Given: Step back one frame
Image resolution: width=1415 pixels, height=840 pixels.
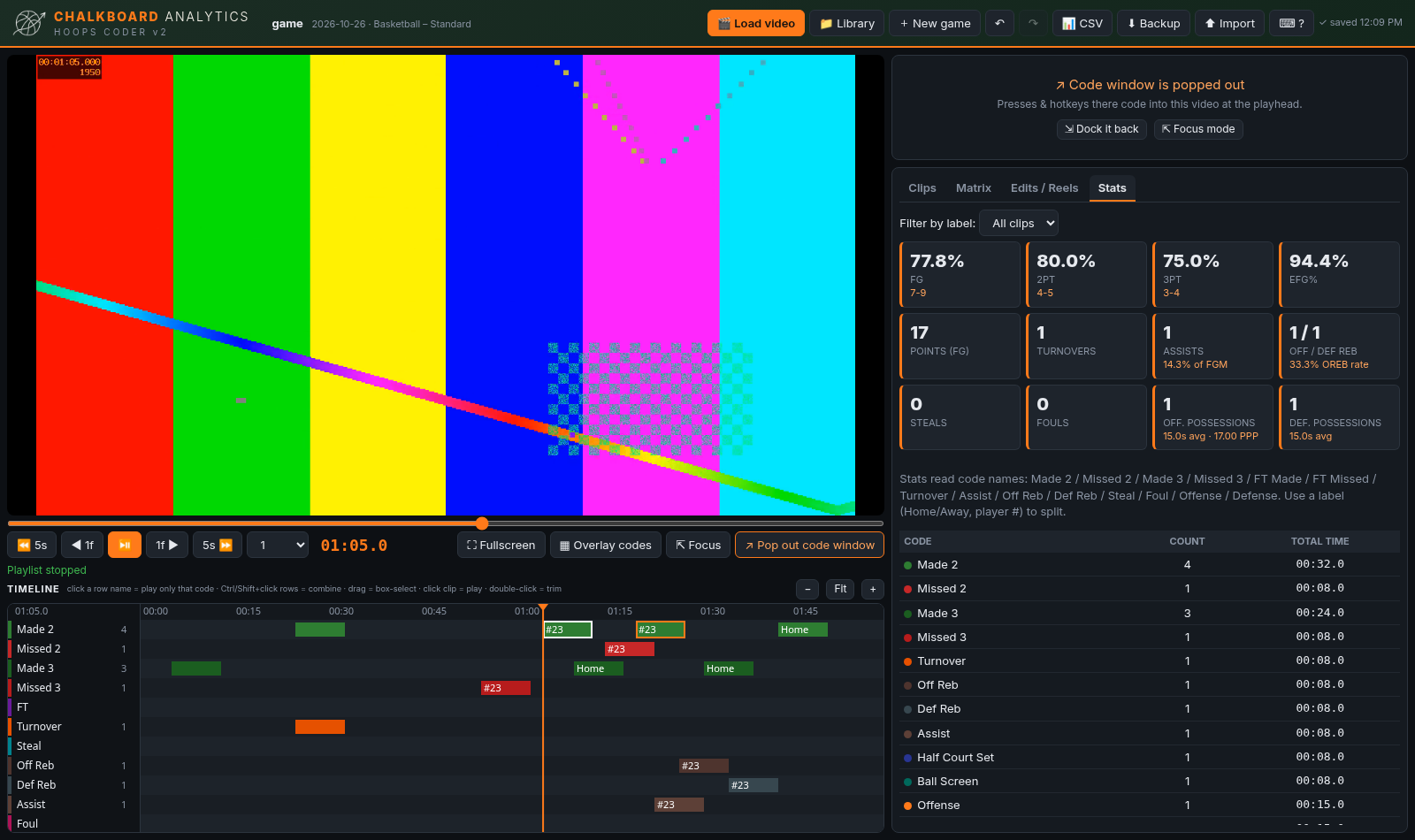Looking at the screenshot, I should [82, 546].
